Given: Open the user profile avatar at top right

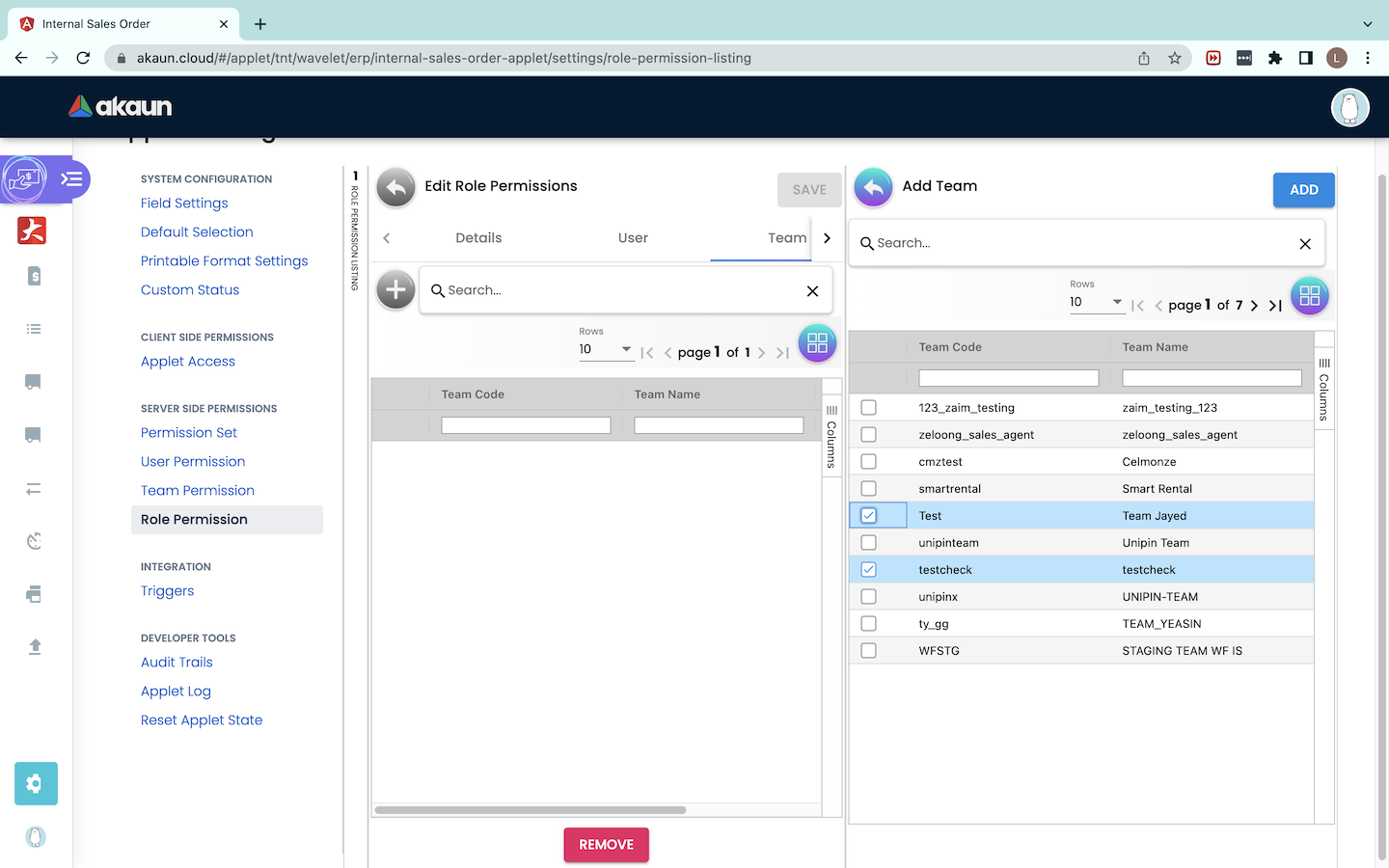Looking at the screenshot, I should (1349, 107).
